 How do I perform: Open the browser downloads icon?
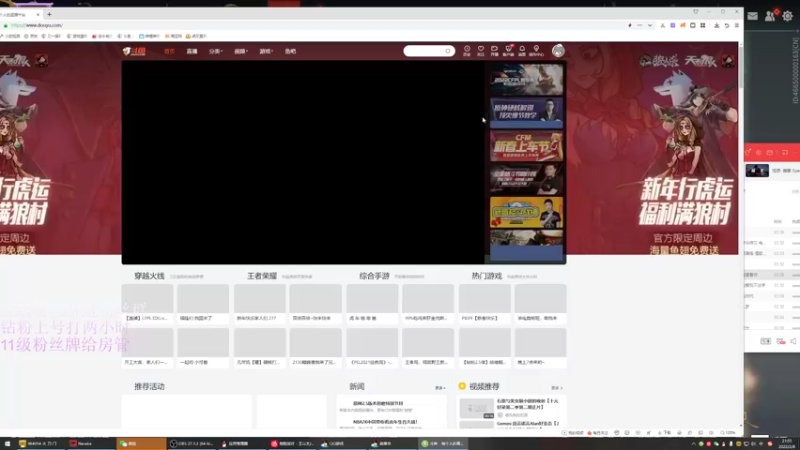[716, 25]
